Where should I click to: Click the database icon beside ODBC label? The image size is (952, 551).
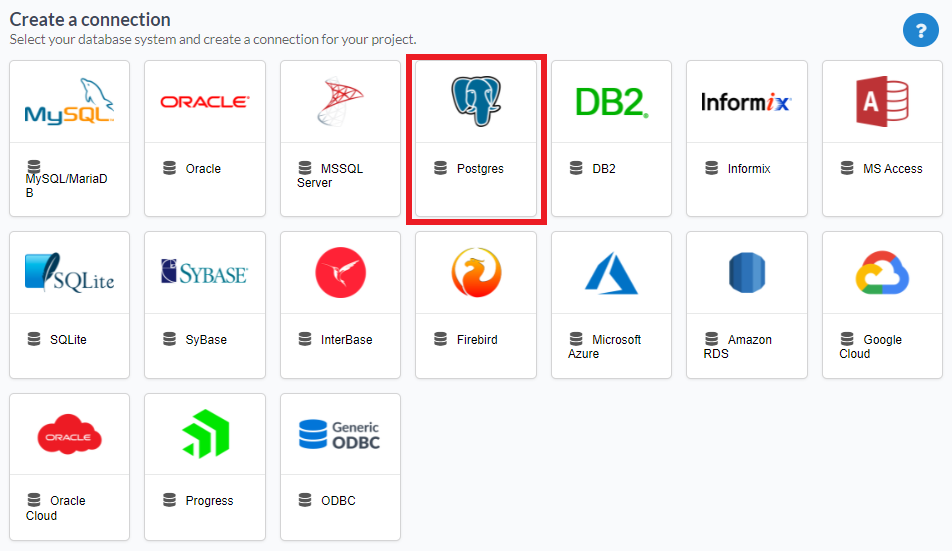point(305,500)
